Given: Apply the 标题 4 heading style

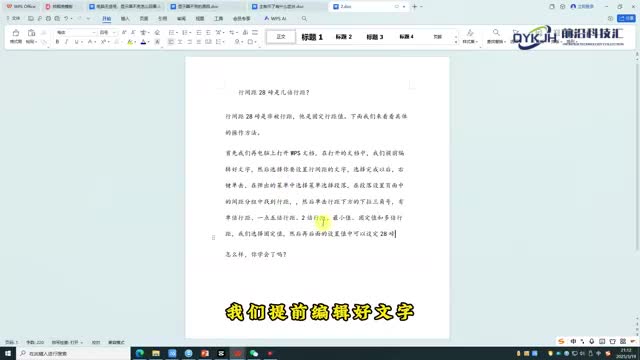Looking at the screenshot, I should (406, 37).
